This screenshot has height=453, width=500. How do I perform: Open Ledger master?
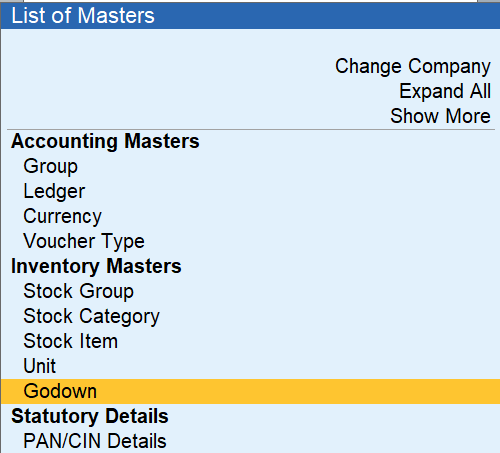tap(54, 191)
